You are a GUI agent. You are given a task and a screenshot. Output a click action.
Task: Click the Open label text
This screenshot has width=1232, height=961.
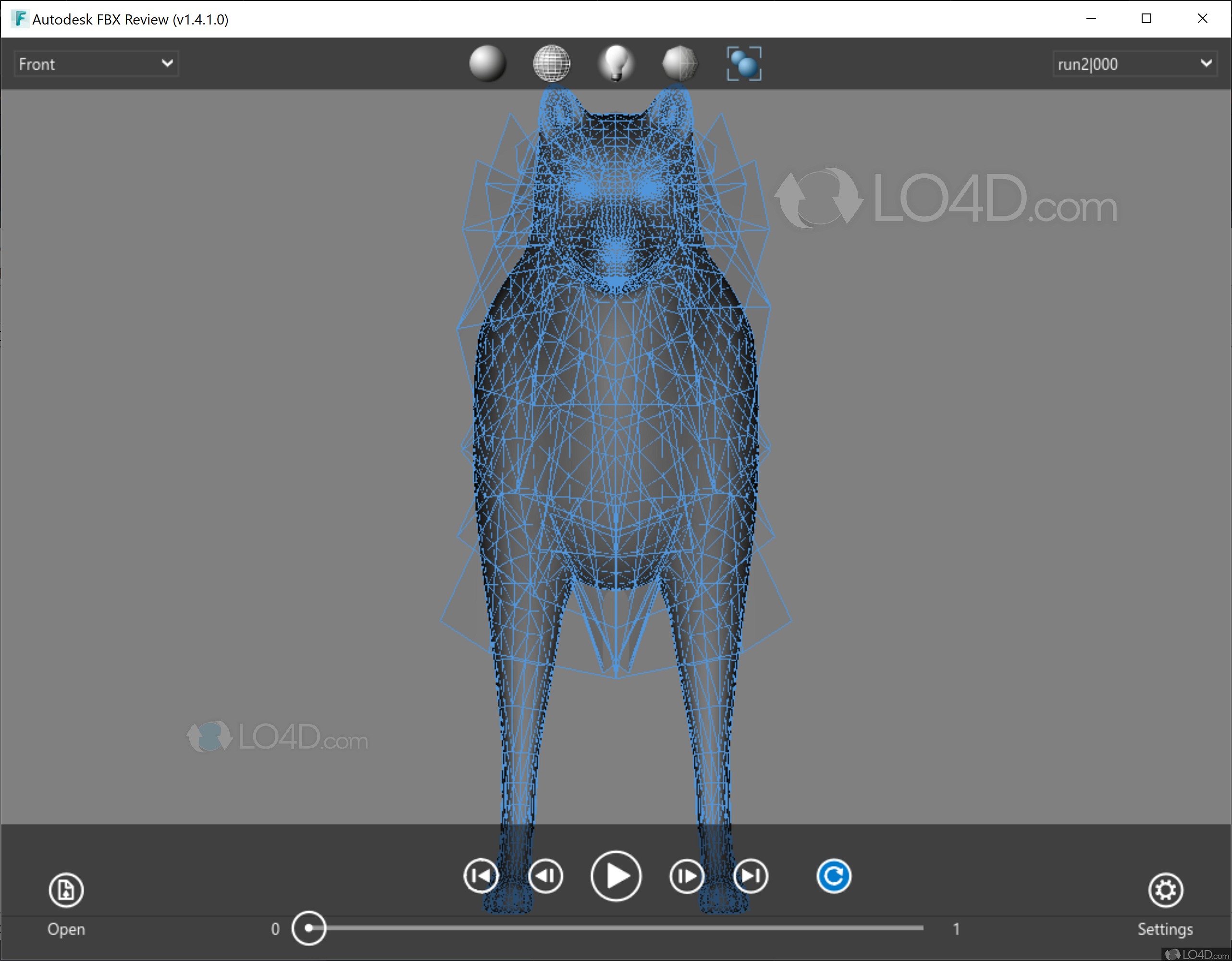[x=66, y=929]
